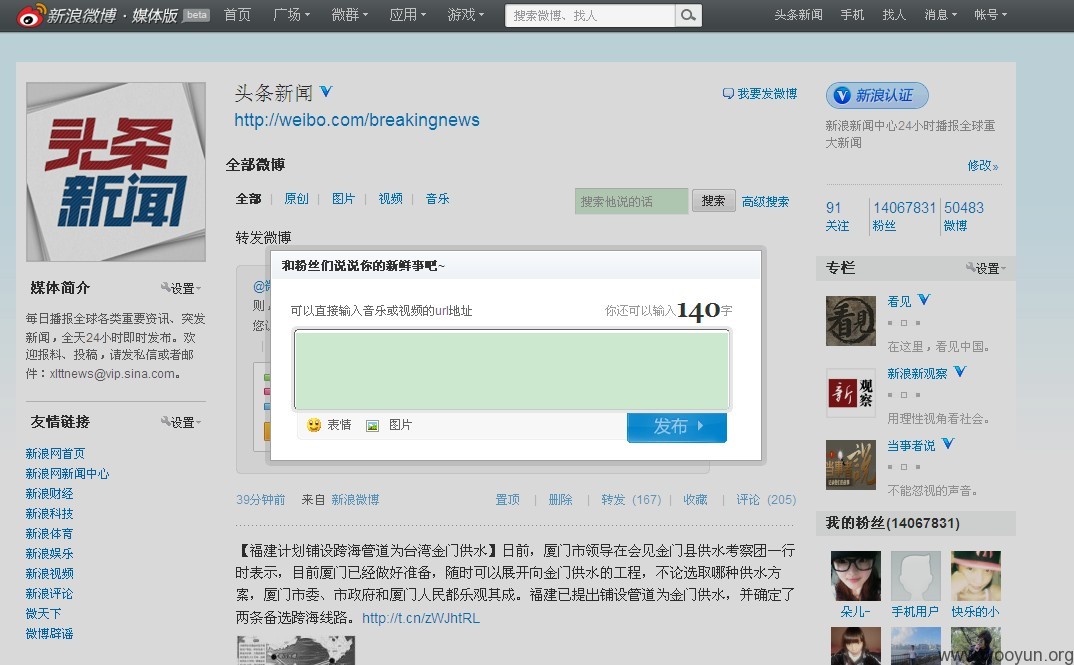Open 手机 in the top bar
The height and width of the screenshot is (665, 1074).
pos(852,14)
